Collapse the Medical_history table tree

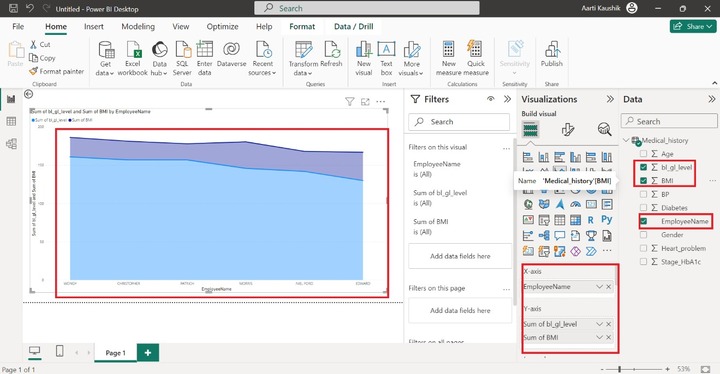pos(627,140)
